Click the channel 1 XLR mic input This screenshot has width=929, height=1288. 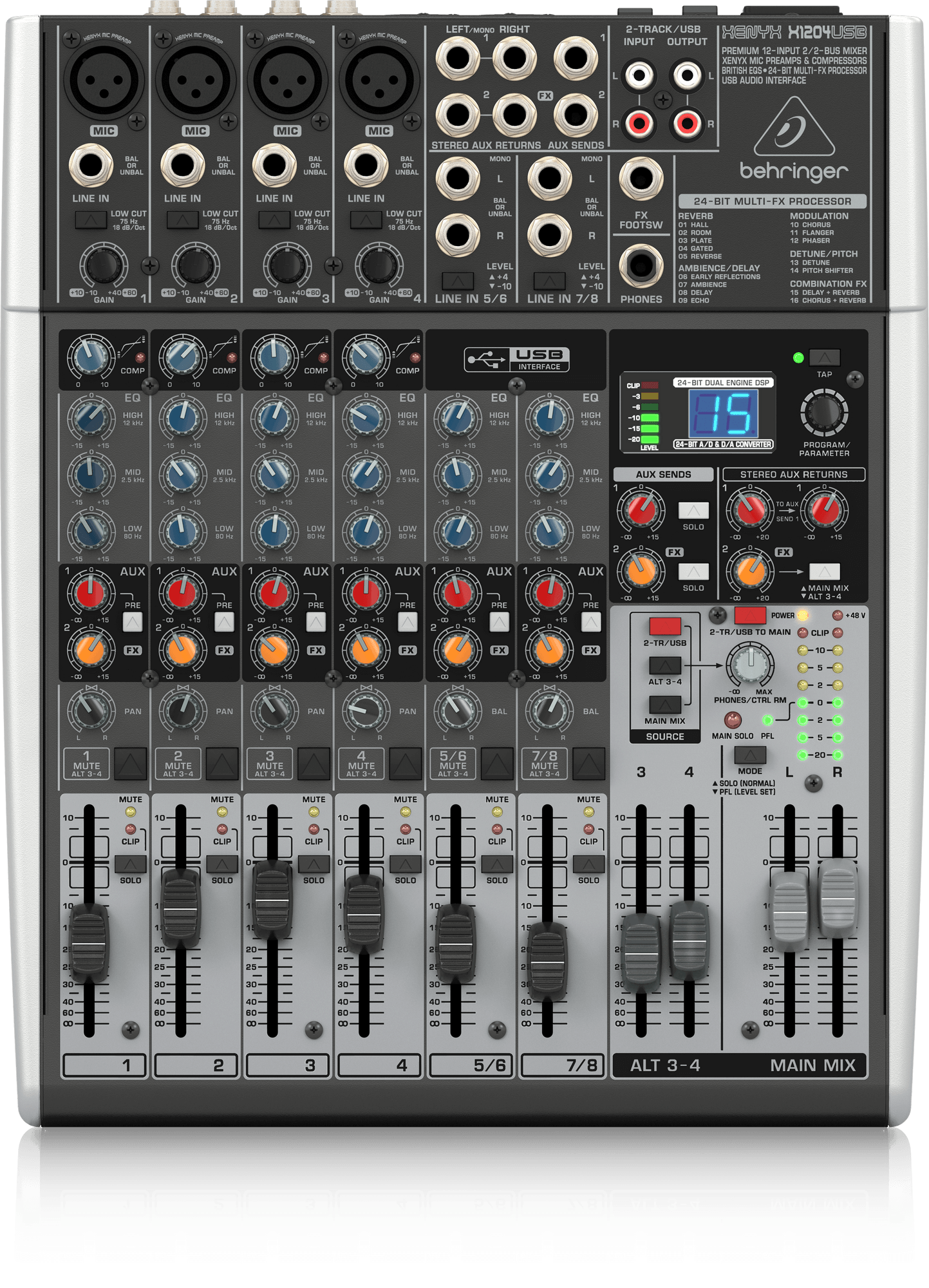click(x=104, y=80)
